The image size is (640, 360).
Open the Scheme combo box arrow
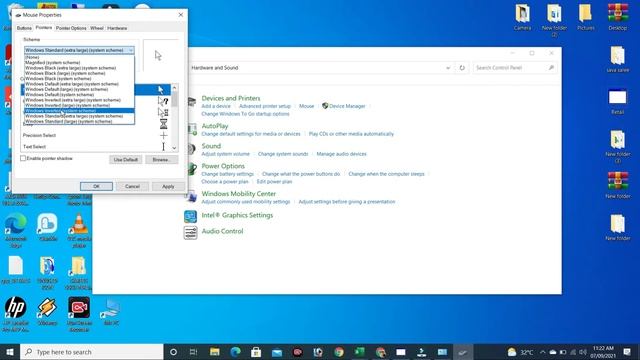click(x=131, y=50)
